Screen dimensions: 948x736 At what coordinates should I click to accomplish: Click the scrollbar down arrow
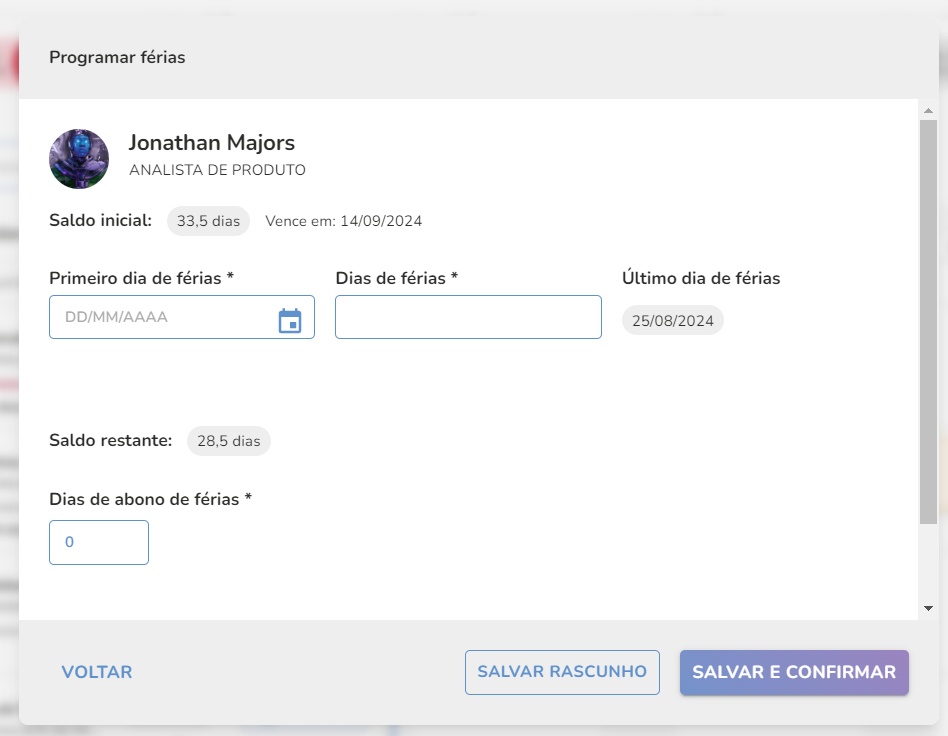pos(929,608)
